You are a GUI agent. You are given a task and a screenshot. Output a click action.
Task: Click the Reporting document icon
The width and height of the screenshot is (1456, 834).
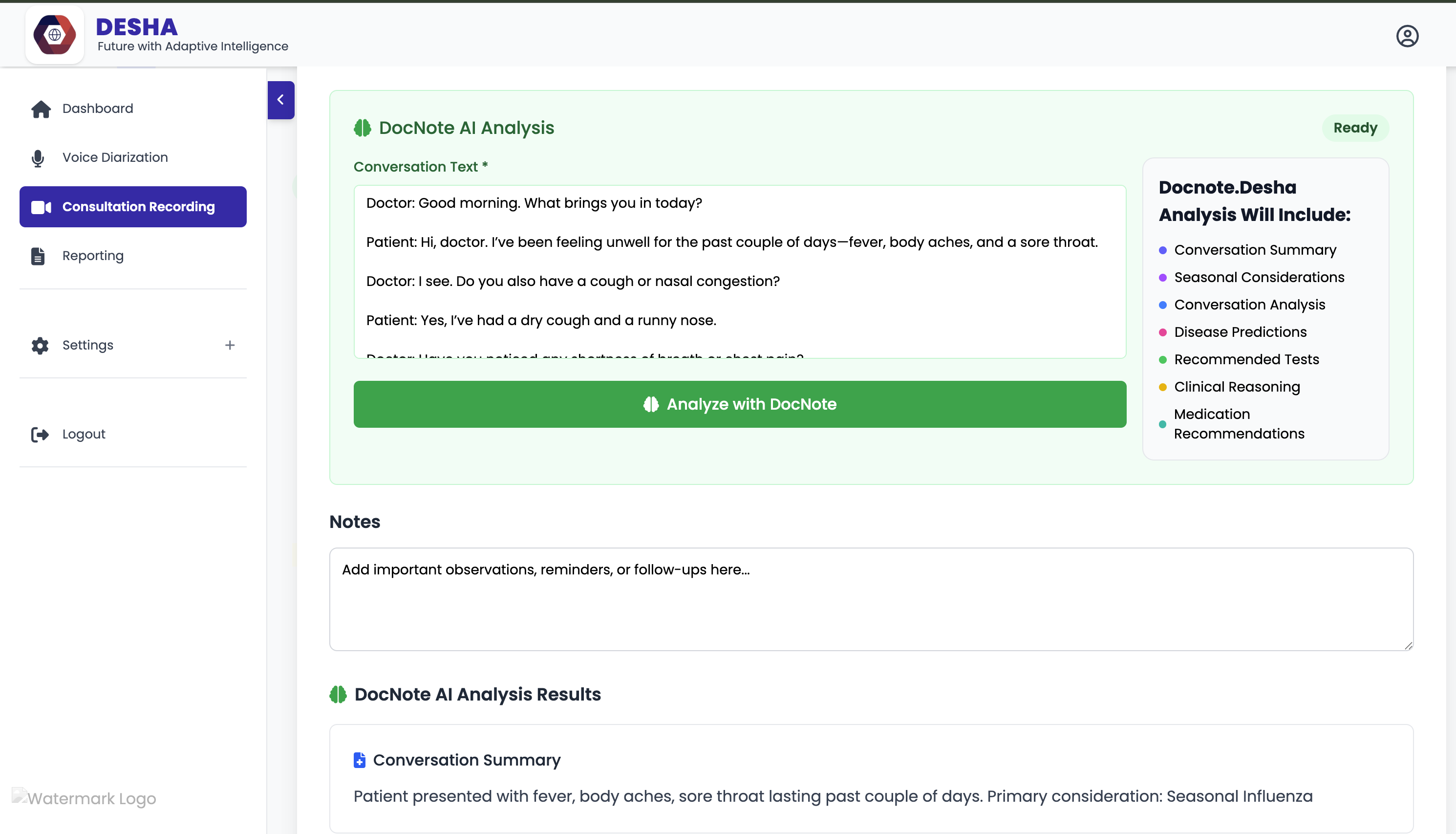click(38, 256)
